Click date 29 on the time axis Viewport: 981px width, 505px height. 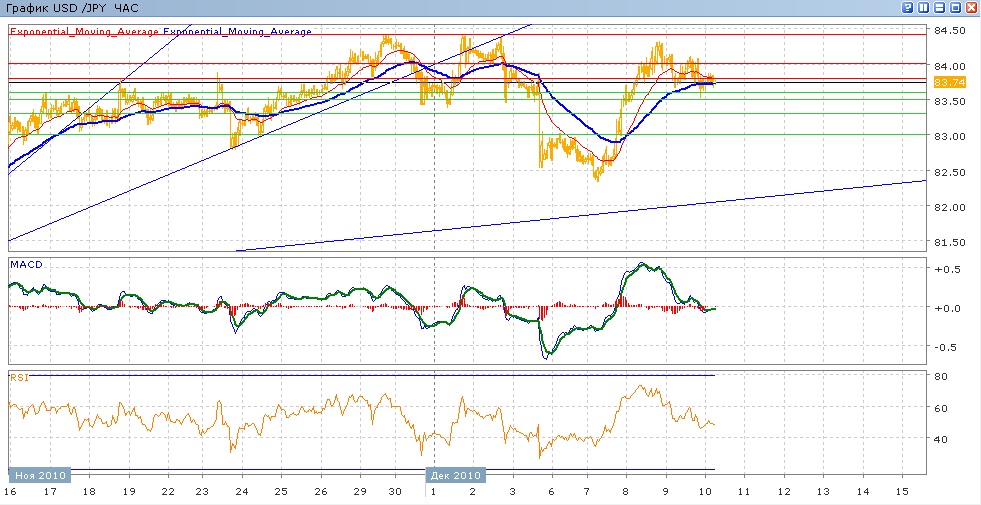(358, 493)
